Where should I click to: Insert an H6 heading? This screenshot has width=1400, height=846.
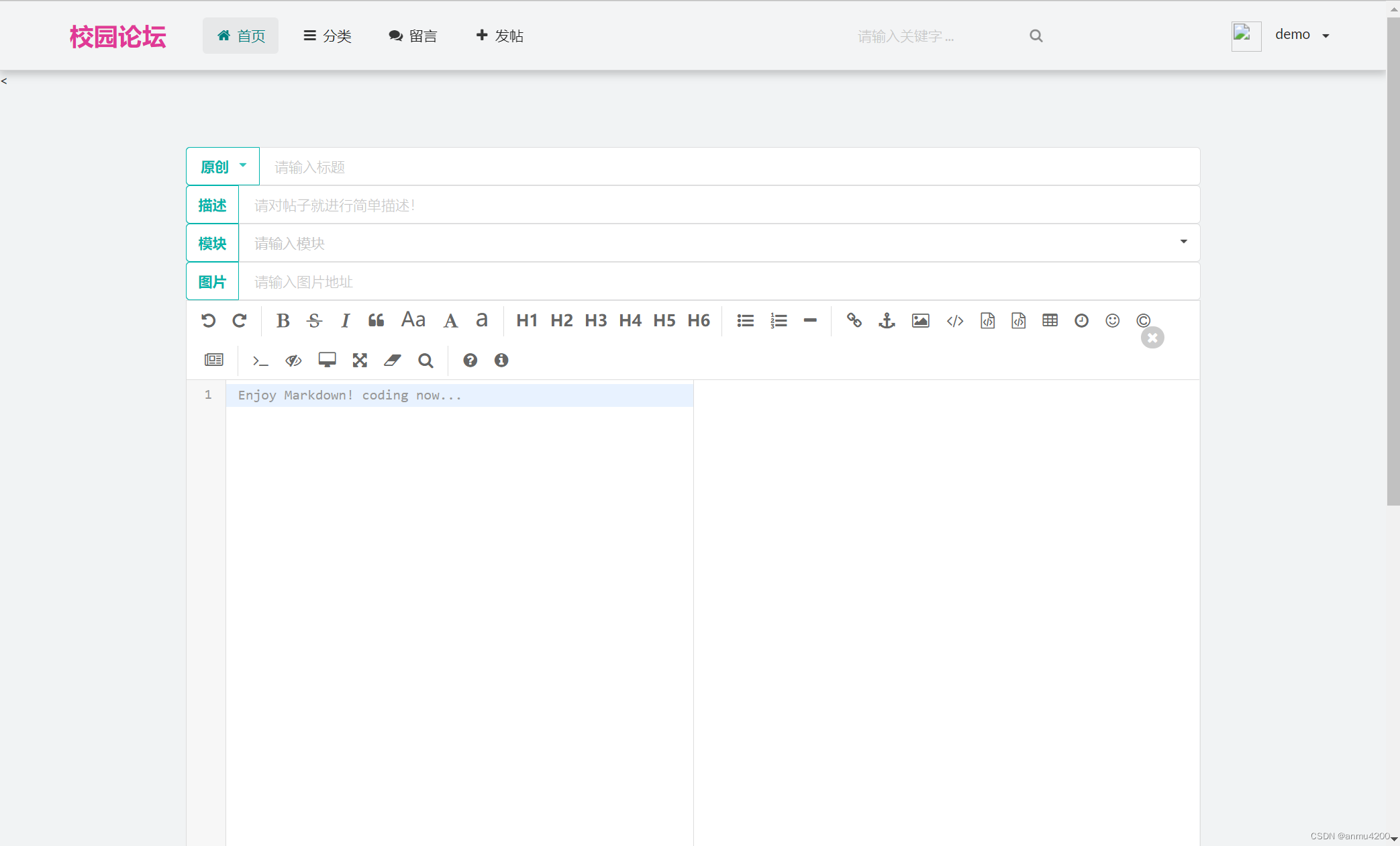(699, 320)
